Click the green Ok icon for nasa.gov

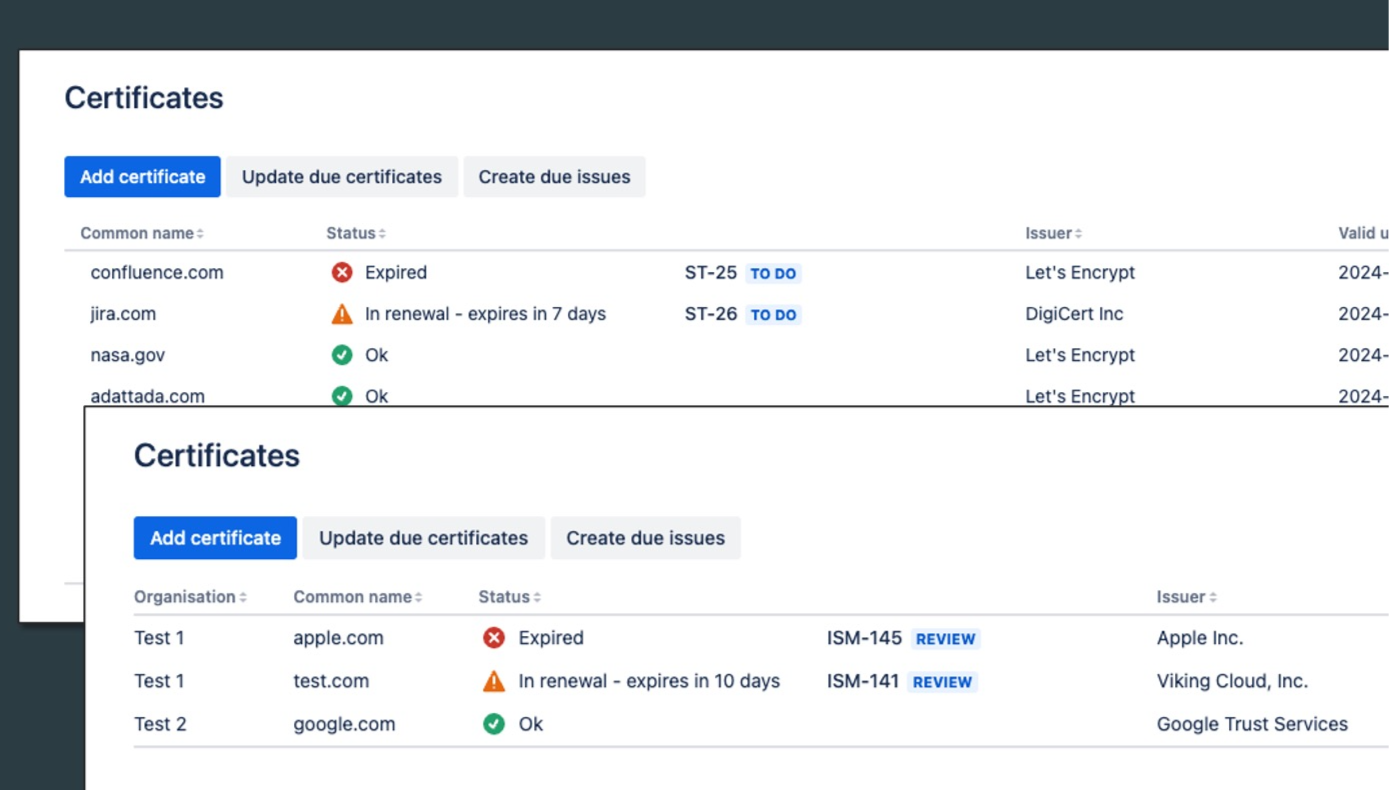pyautogui.click(x=344, y=355)
